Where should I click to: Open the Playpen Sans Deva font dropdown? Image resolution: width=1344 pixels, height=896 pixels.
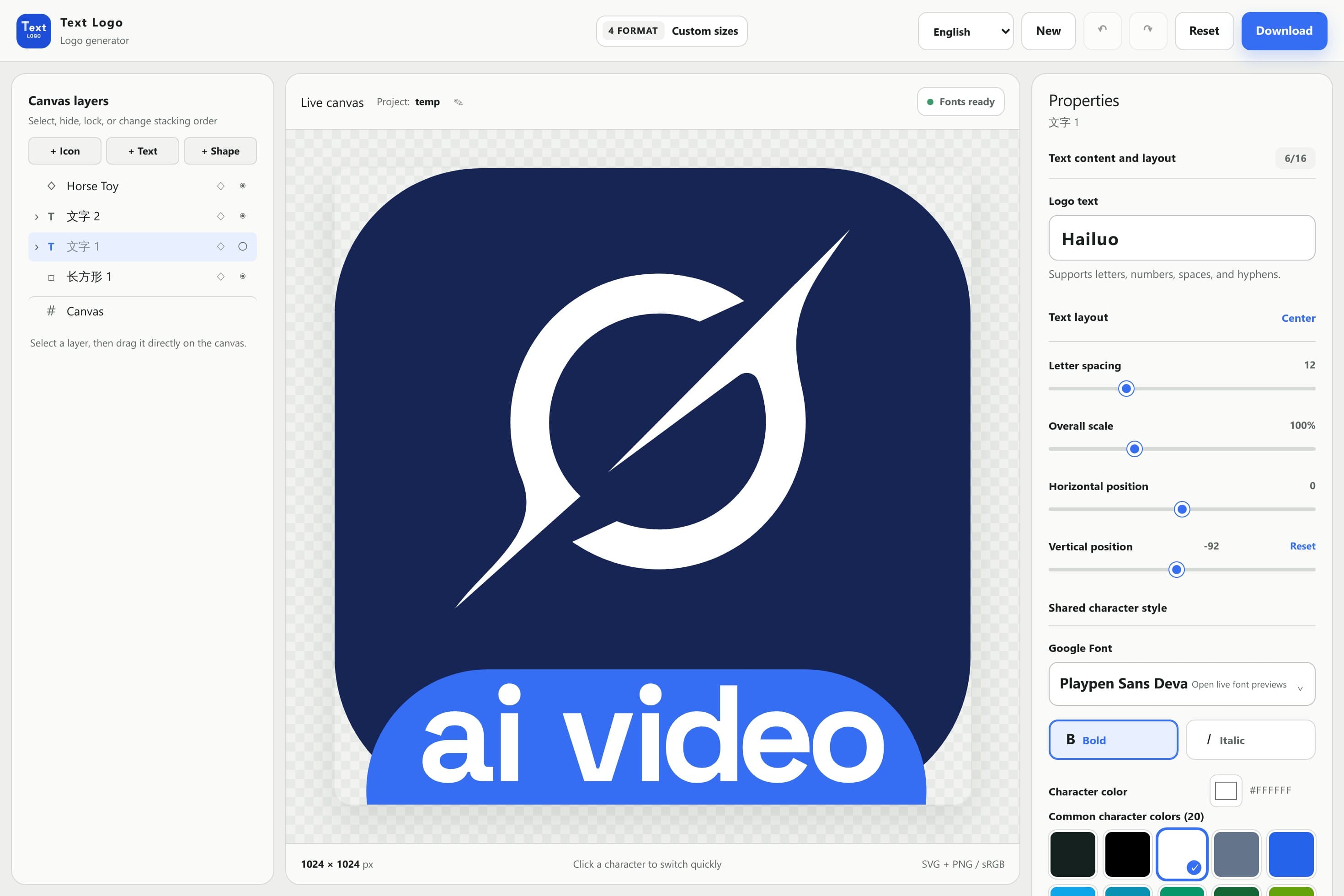tap(1182, 684)
